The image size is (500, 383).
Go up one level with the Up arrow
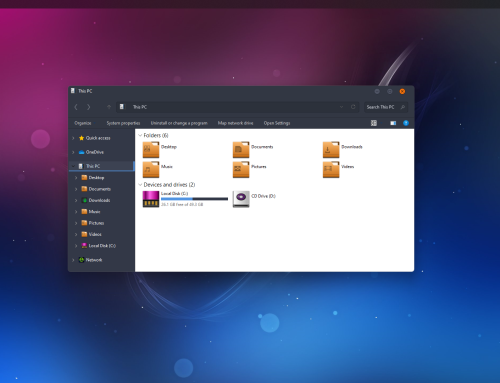(x=109, y=107)
